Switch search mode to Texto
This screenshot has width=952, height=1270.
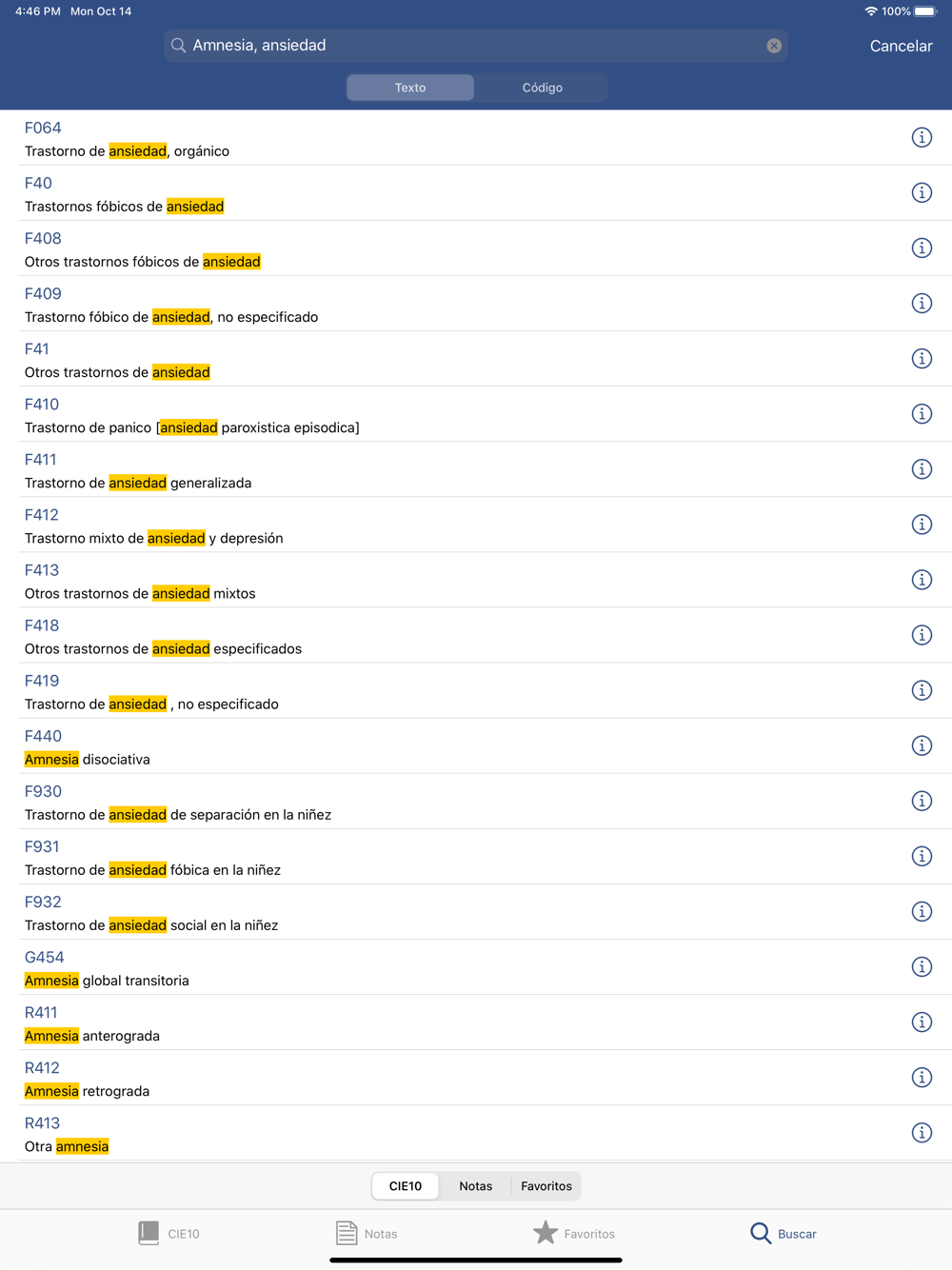pyautogui.click(x=410, y=88)
